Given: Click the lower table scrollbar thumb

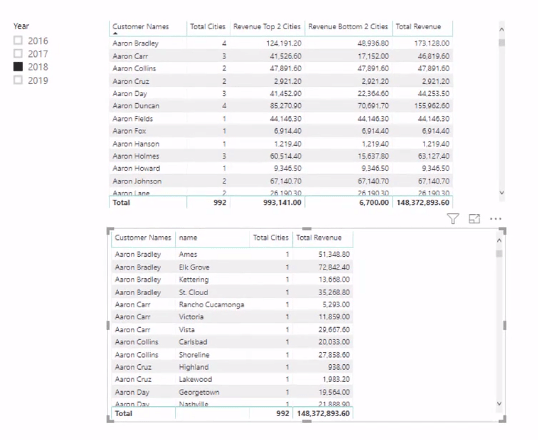Looking at the screenshot, I should (x=499, y=254).
